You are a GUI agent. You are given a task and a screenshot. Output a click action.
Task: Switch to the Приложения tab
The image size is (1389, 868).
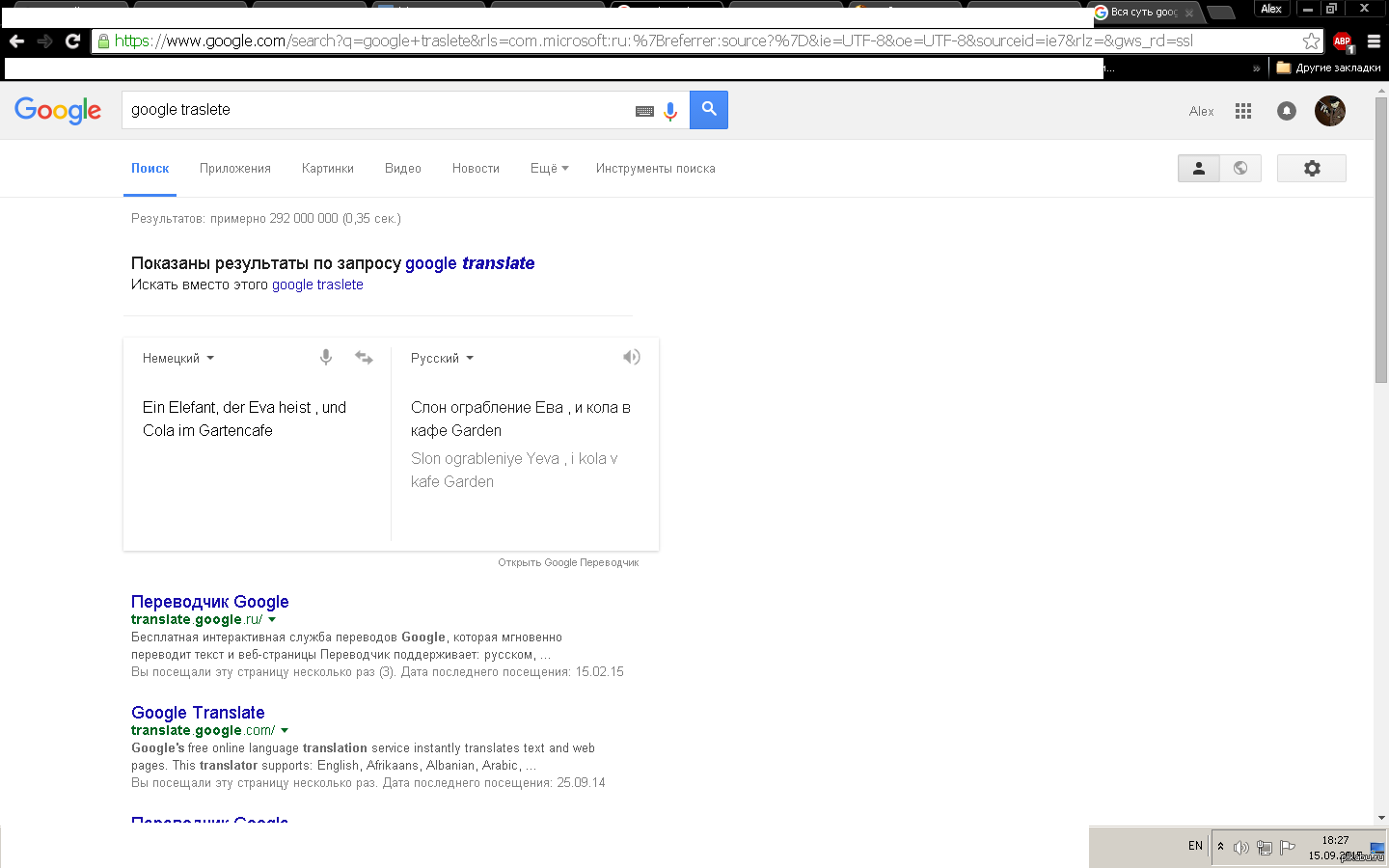tap(235, 168)
